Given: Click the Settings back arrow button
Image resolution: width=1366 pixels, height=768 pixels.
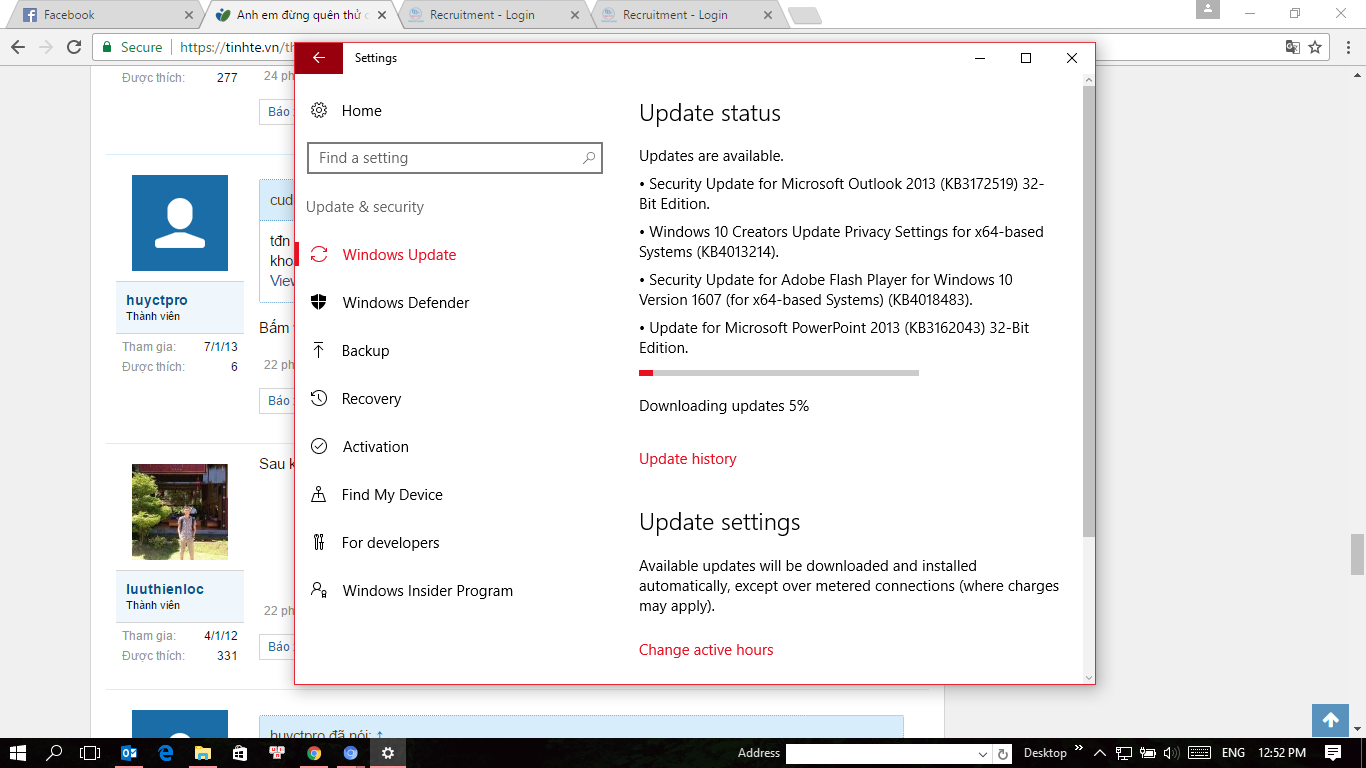Looking at the screenshot, I should (319, 58).
